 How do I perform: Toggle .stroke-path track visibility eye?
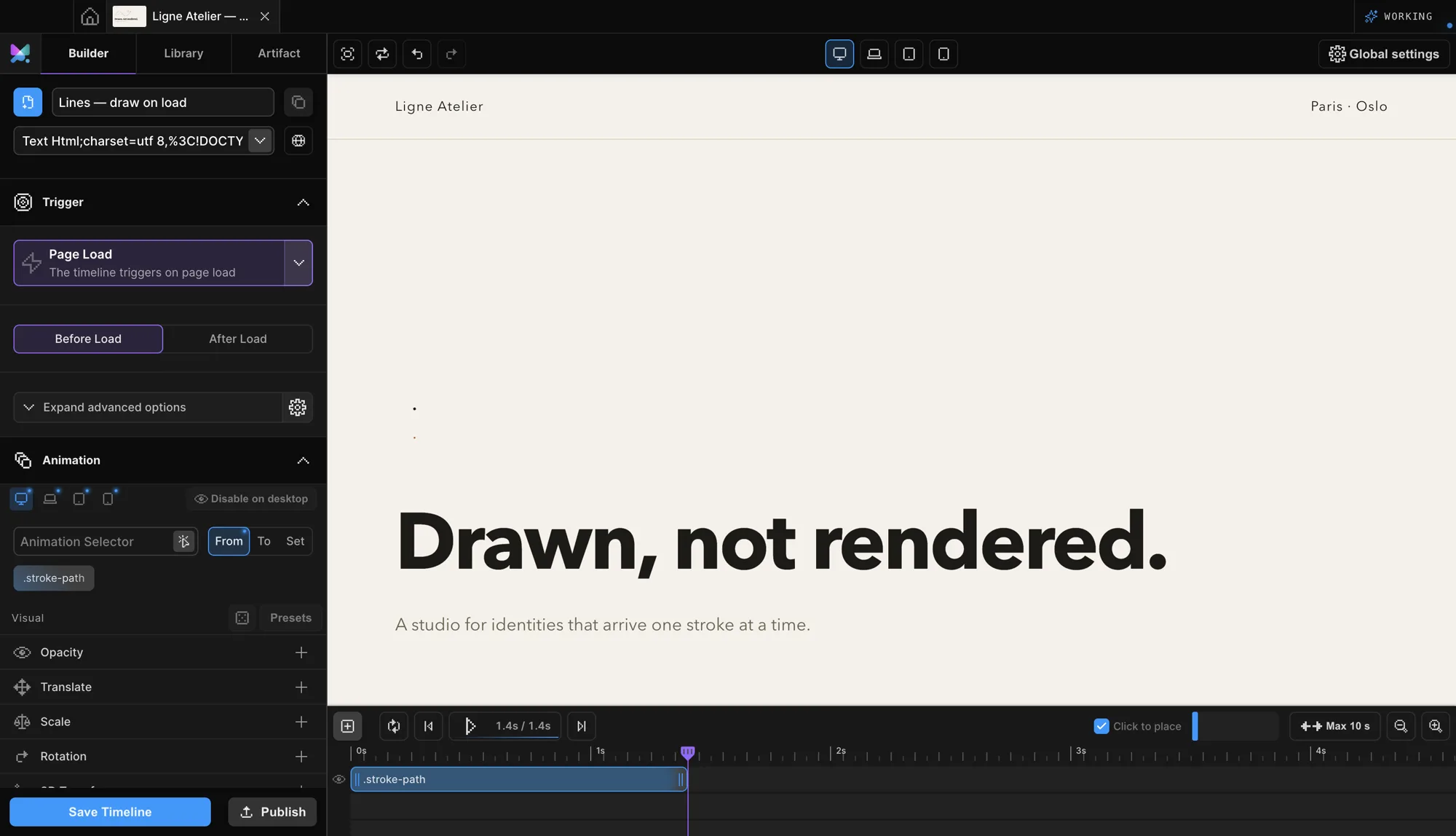339,779
